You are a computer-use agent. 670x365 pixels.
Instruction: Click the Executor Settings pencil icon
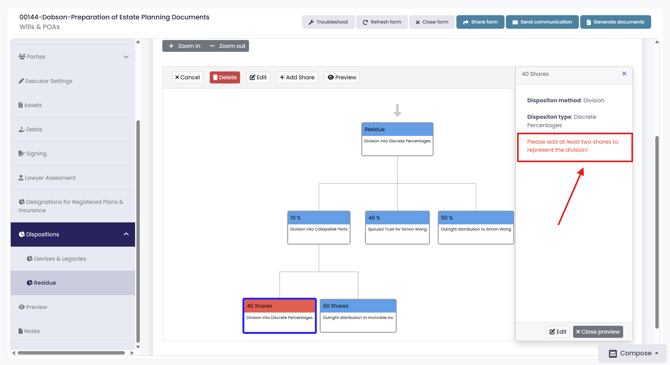tap(21, 81)
